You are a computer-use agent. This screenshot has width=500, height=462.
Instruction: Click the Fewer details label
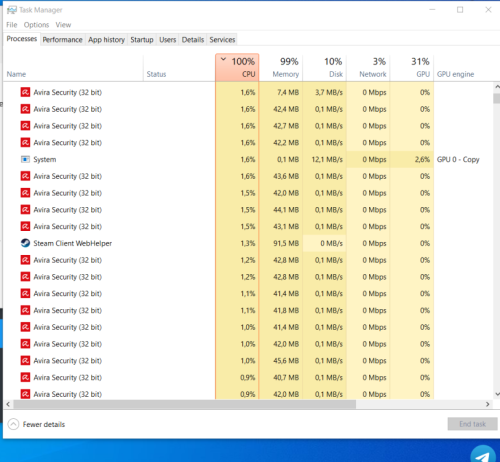(x=44, y=424)
